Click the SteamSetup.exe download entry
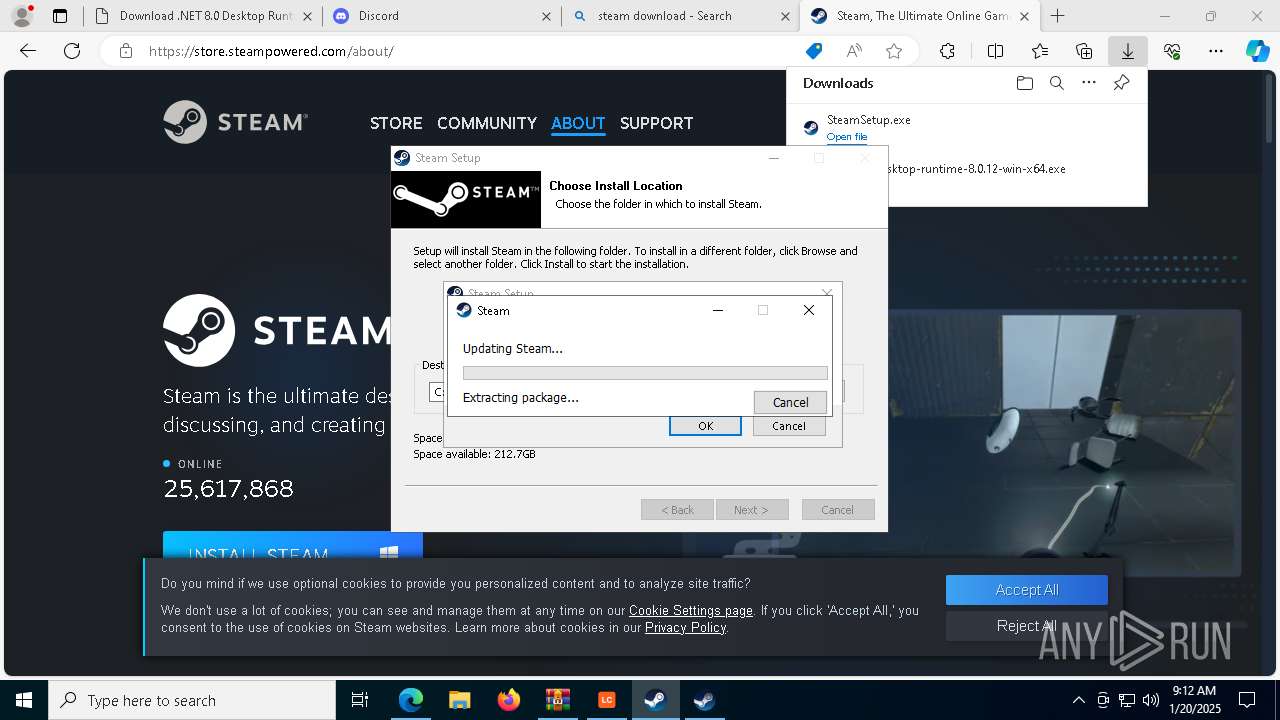The width and height of the screenshot is (1280, 720). tap(868, 120)
